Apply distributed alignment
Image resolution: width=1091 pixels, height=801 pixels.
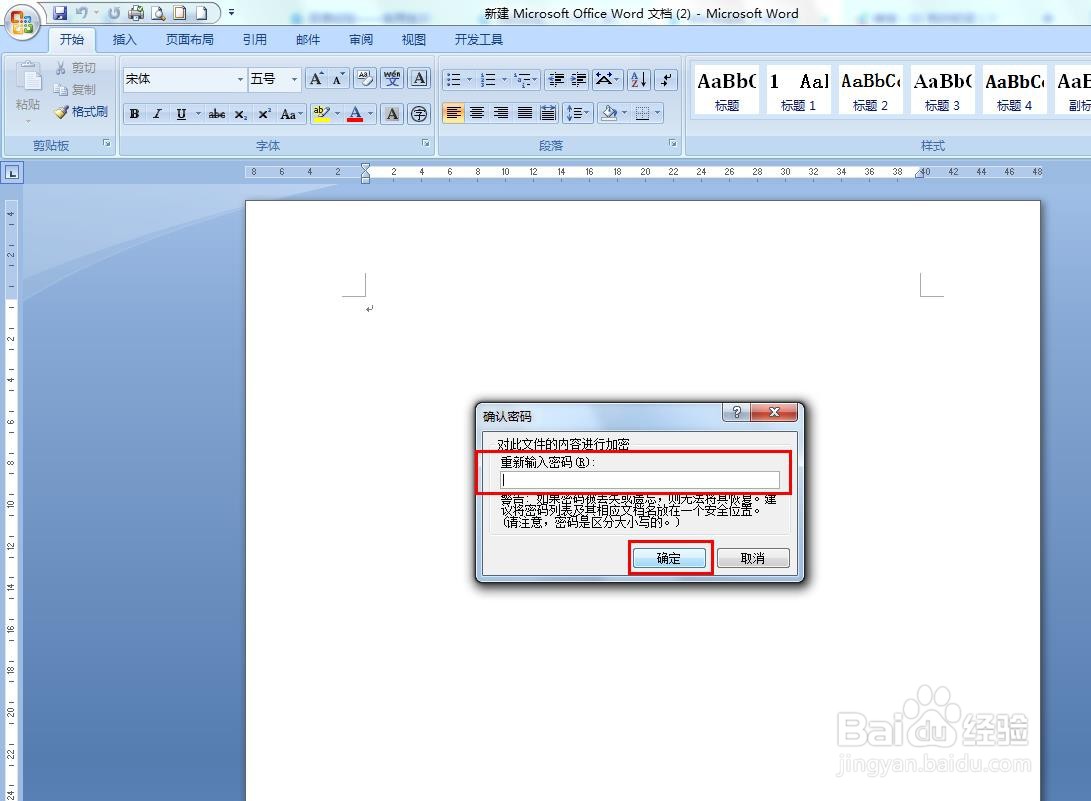point(548,113)
